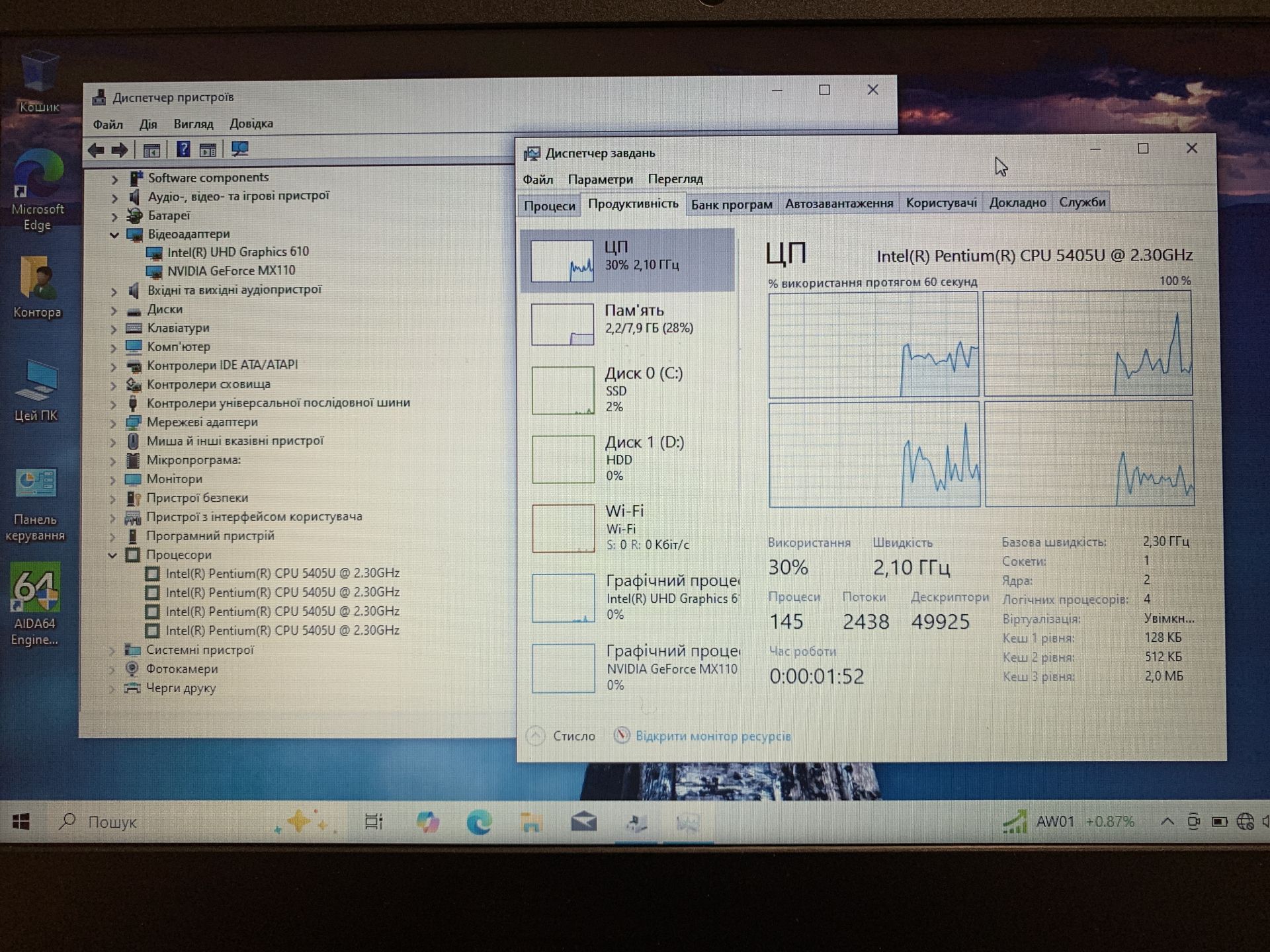The height and width of the screenshot is (952, 1270).
Task: Open Task View on the taskbar
Action: pos(374,822)
